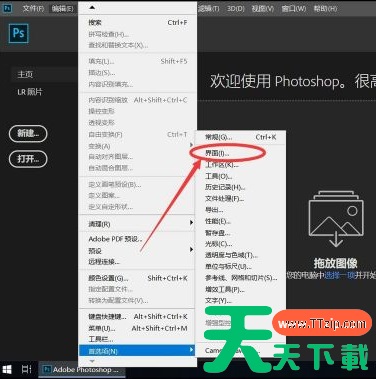Choose 定义自定形状... menu item

137,207
